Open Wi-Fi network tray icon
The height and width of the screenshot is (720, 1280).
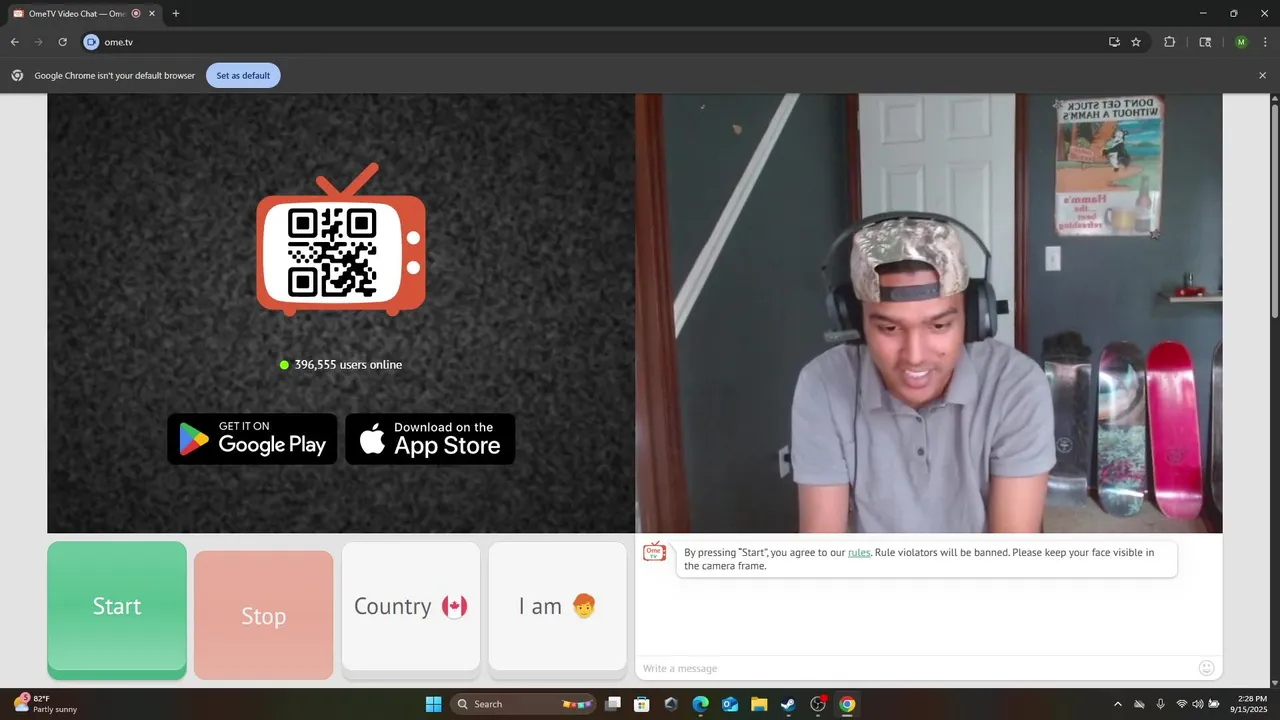tap(1182, 704)
